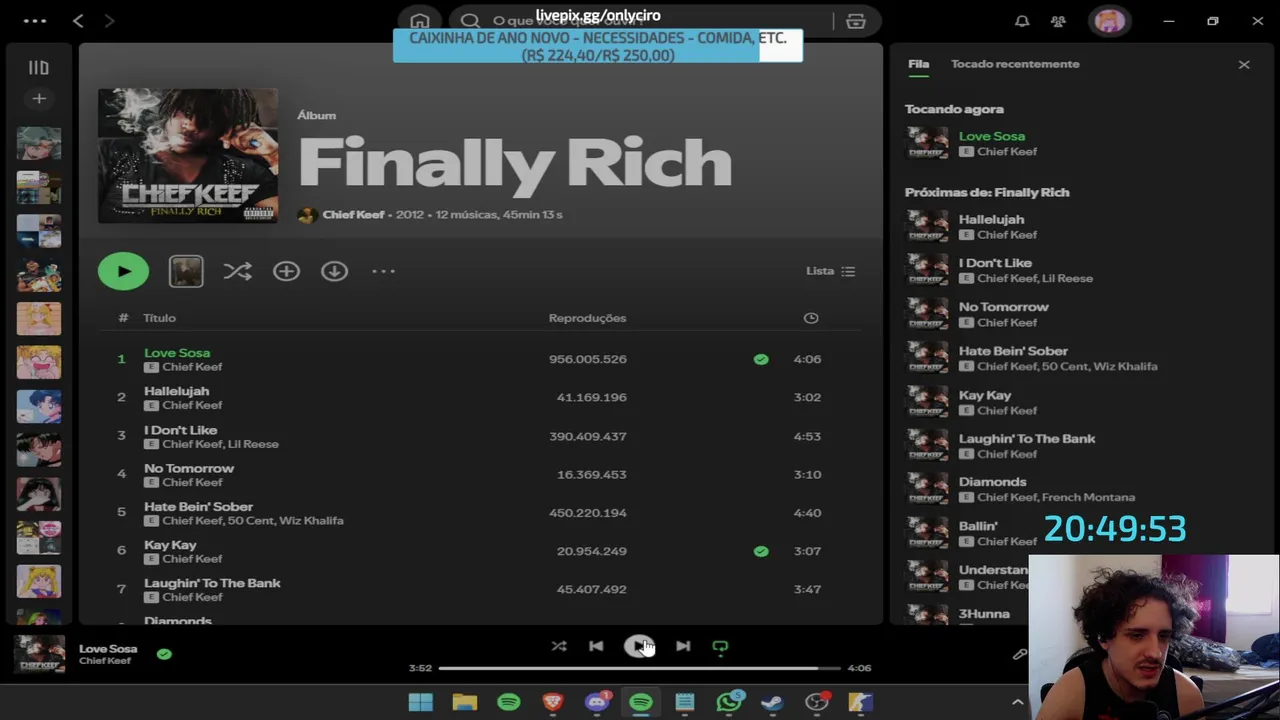Image resolution: width=1280 pixels, height=720 pixels.
Task: Open Spotify Home via the house icon
Action: [x=420, y=21]
